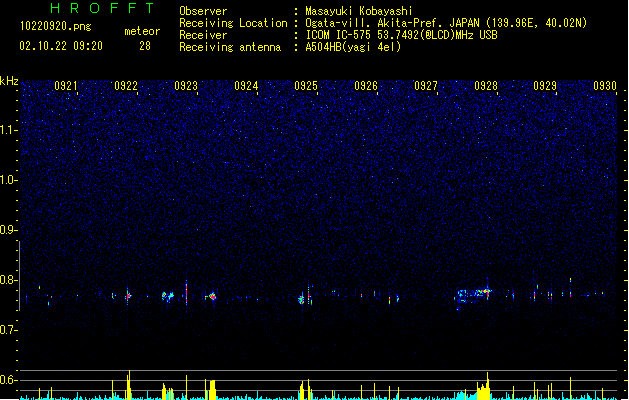The height and width of the screenshot is (400, 629).
Task: Click the date stamp 02.10.22 09:20
Action: [61, 46]
